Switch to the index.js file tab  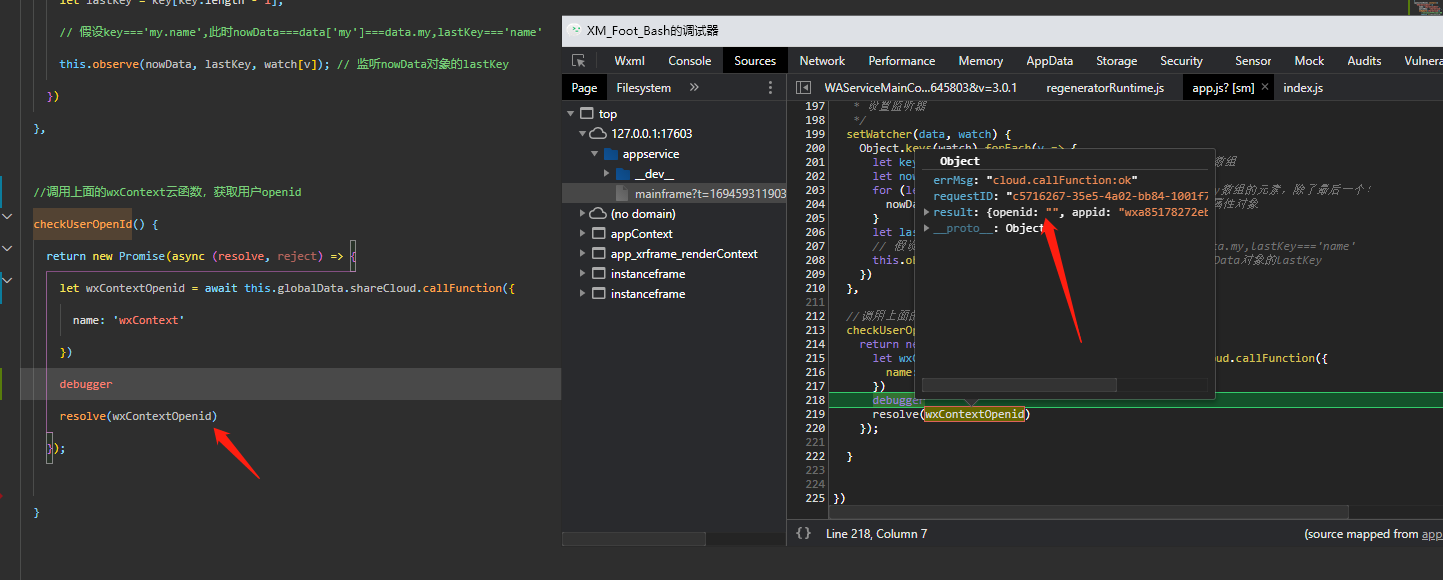(1303, 88)
